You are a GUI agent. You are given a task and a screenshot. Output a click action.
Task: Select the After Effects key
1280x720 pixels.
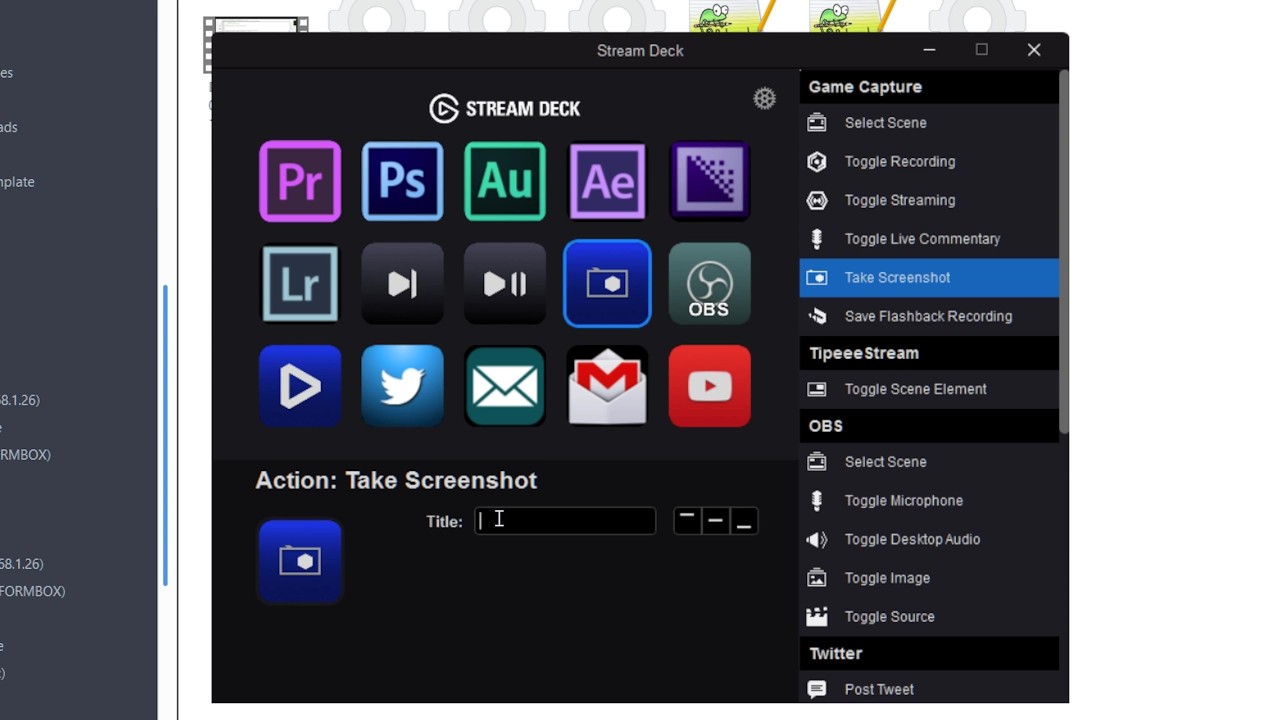click(607, 181)
